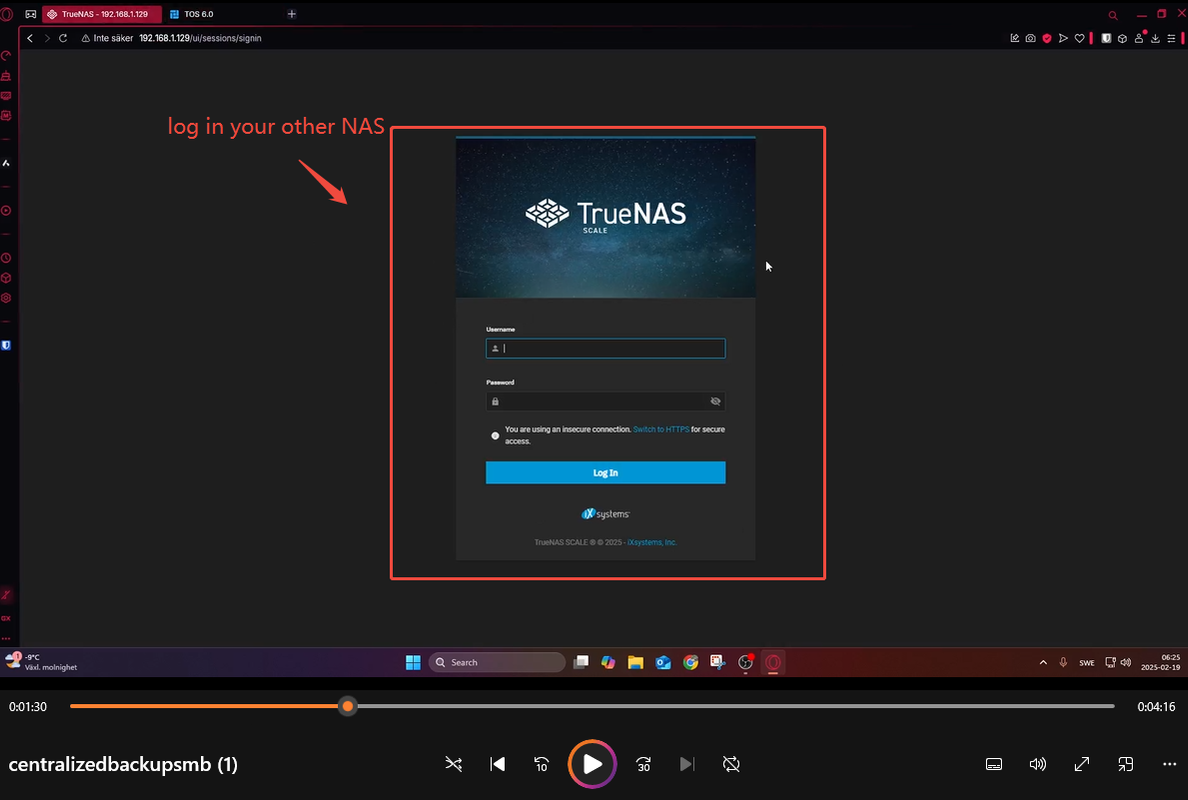The width and height of the screenshot is (1188, 800).
Task: Take a snapshot with the camera icon
Action: (1030, 38)
